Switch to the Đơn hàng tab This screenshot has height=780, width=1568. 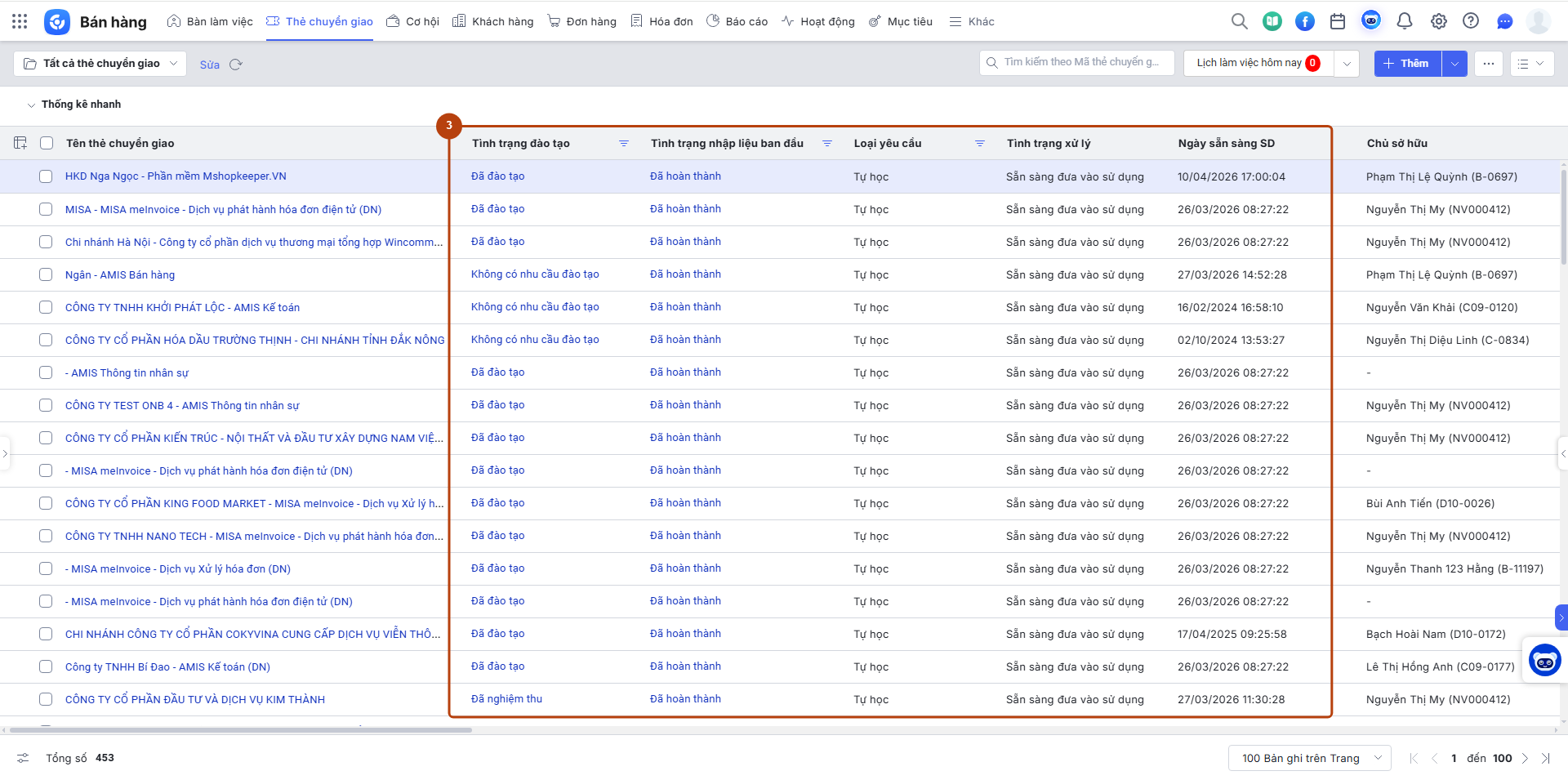point(581,21)
